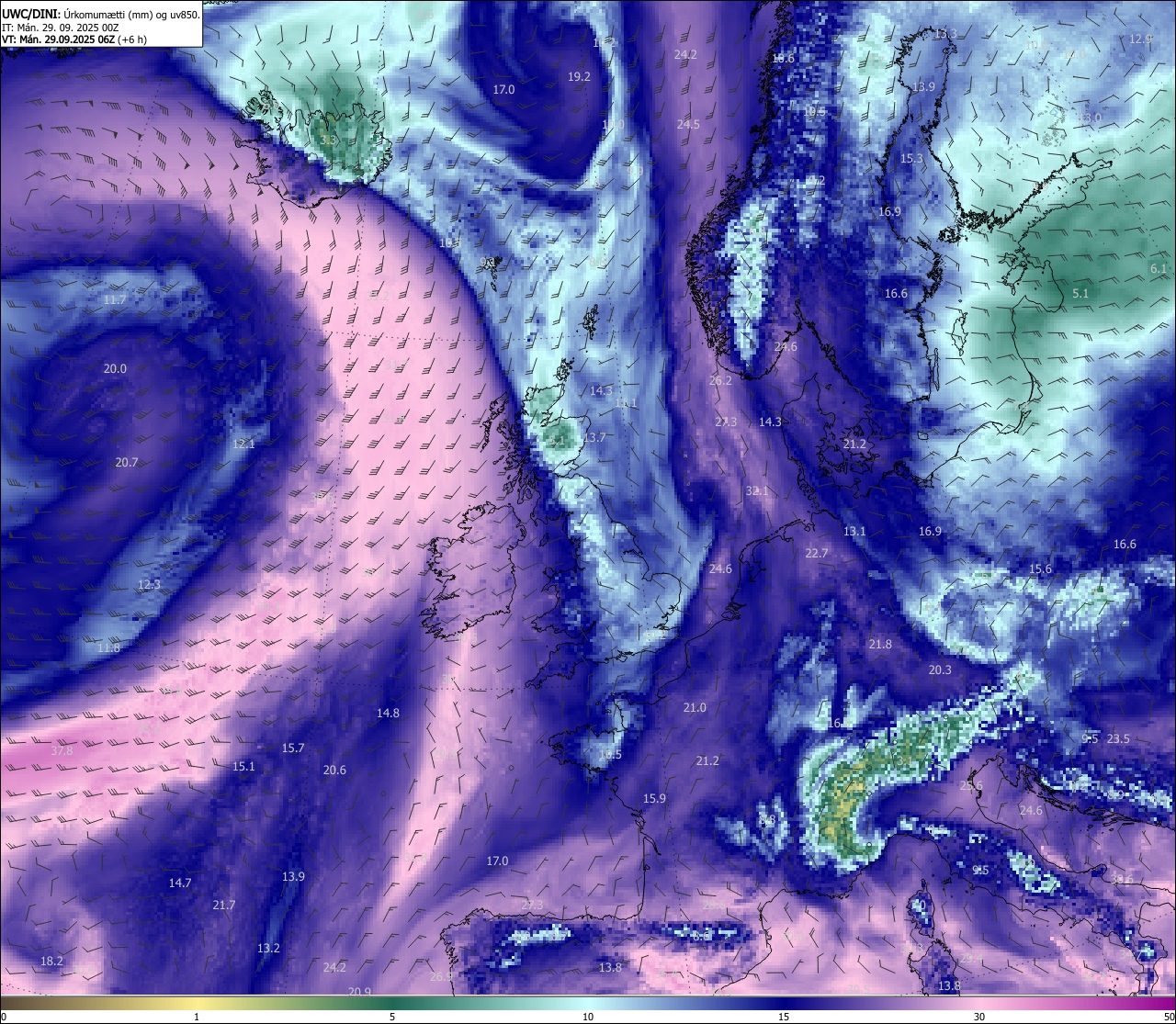Click the 12.1 value label
Image resolution: width=1176 pixels, height=1024 pixels.
coord(243,444)
